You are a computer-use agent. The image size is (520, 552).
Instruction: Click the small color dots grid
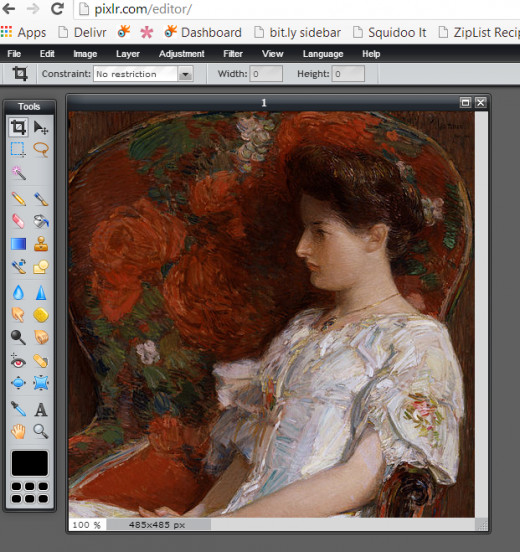coord(30,492)
